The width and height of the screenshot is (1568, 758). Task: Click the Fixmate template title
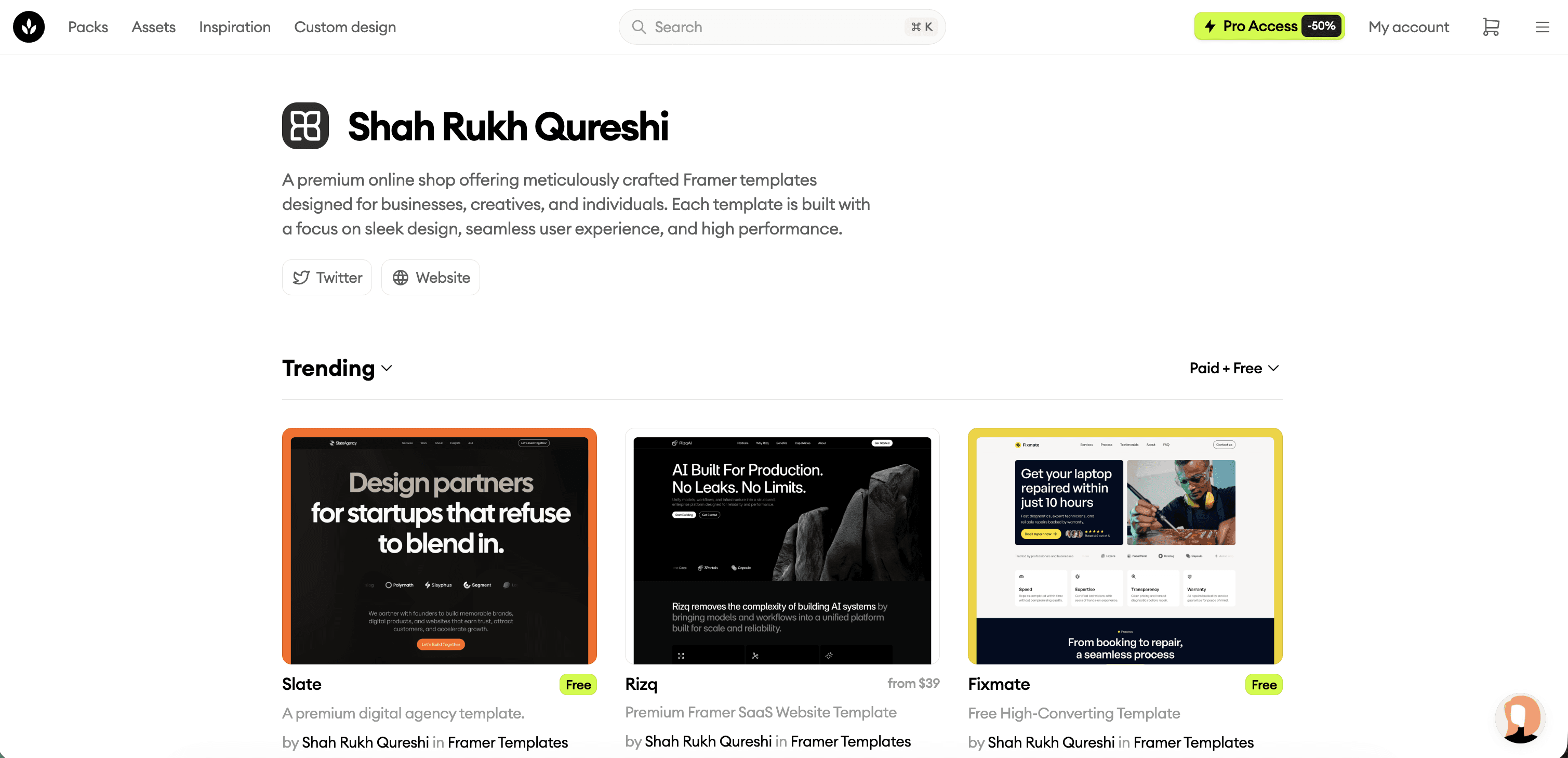tap(999, 684)
